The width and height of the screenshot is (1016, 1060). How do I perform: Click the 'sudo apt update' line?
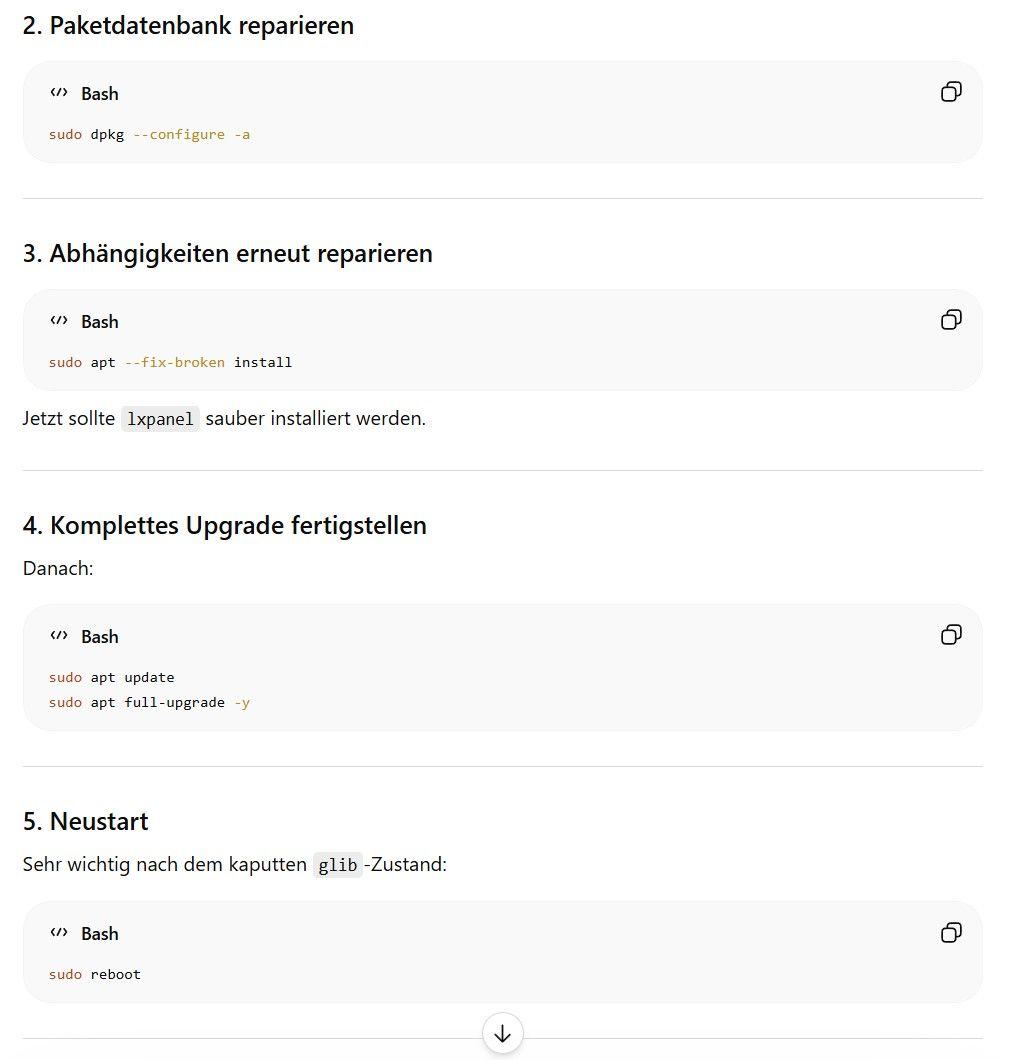tap(112, 677)
